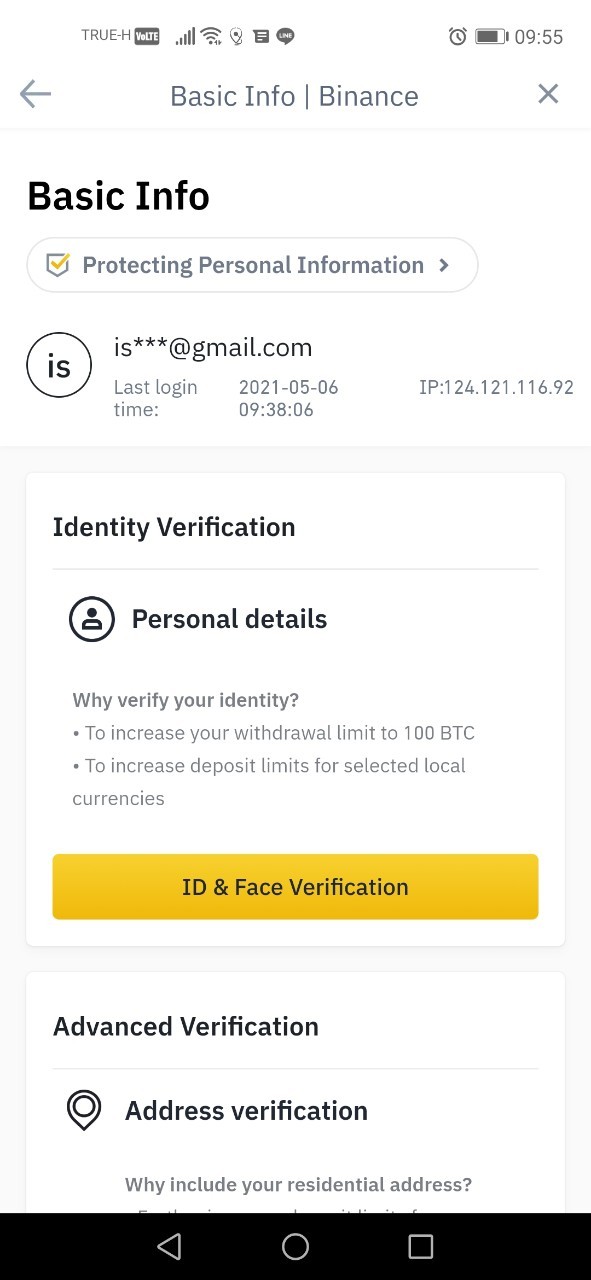591x1280 pixels.
Task: Select the Advanced Verification heading
Action: pos(186,1027)
